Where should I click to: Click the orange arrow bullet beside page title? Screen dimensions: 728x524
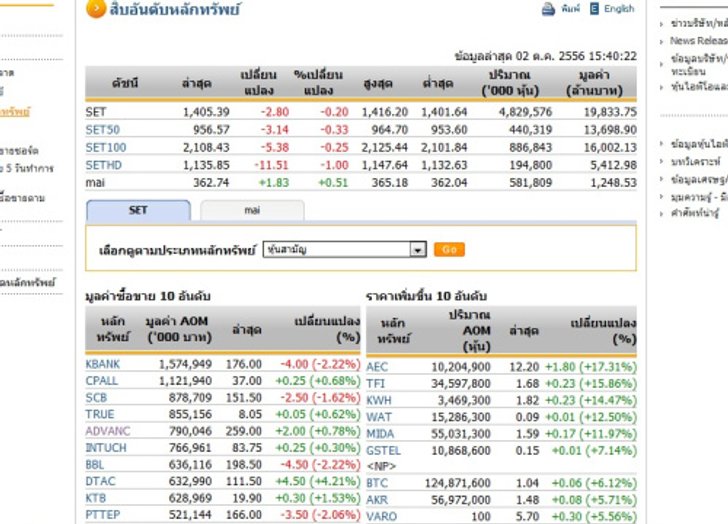pos(96,9)
